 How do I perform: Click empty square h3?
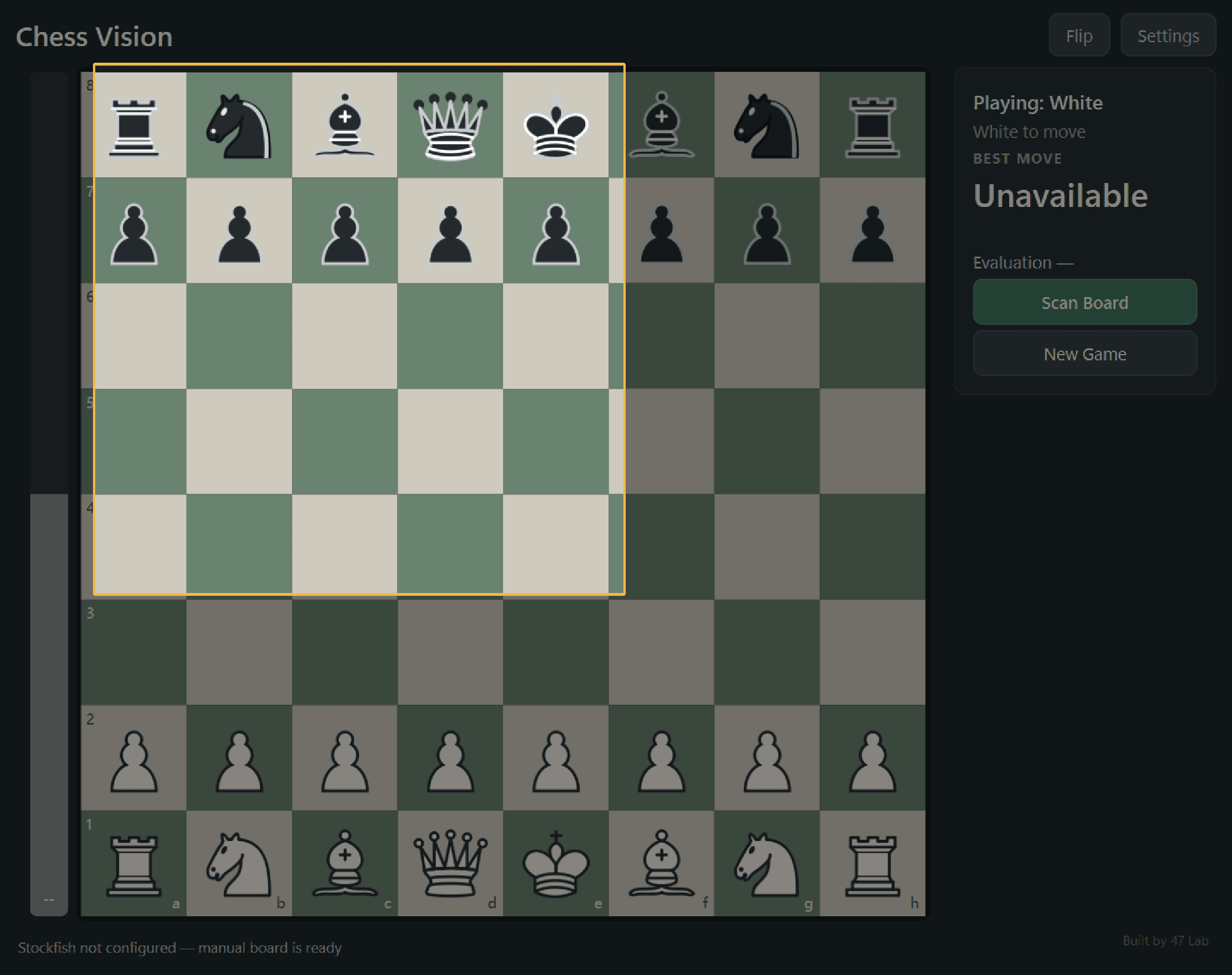tap(873, 652)
